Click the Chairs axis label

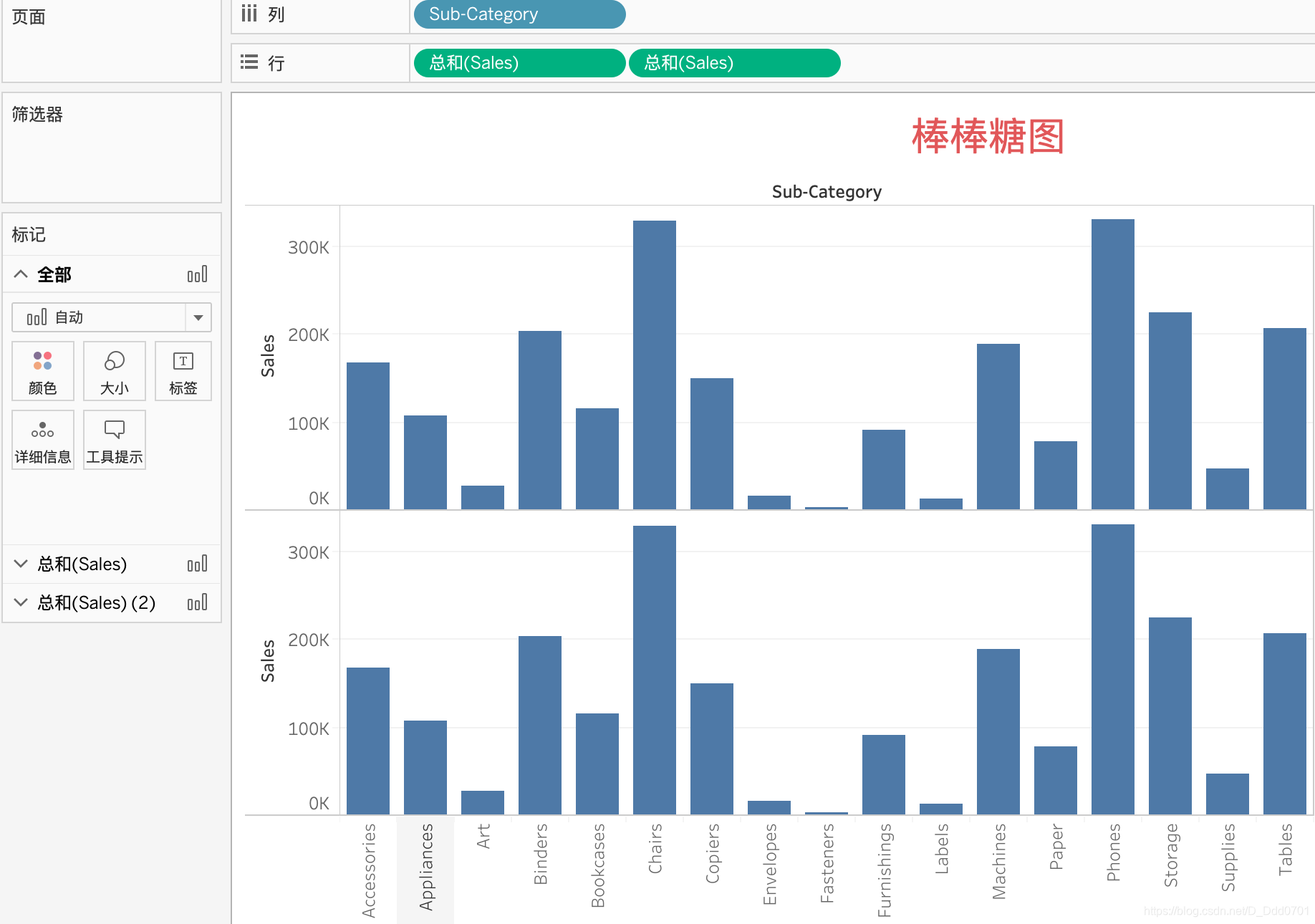655,849
